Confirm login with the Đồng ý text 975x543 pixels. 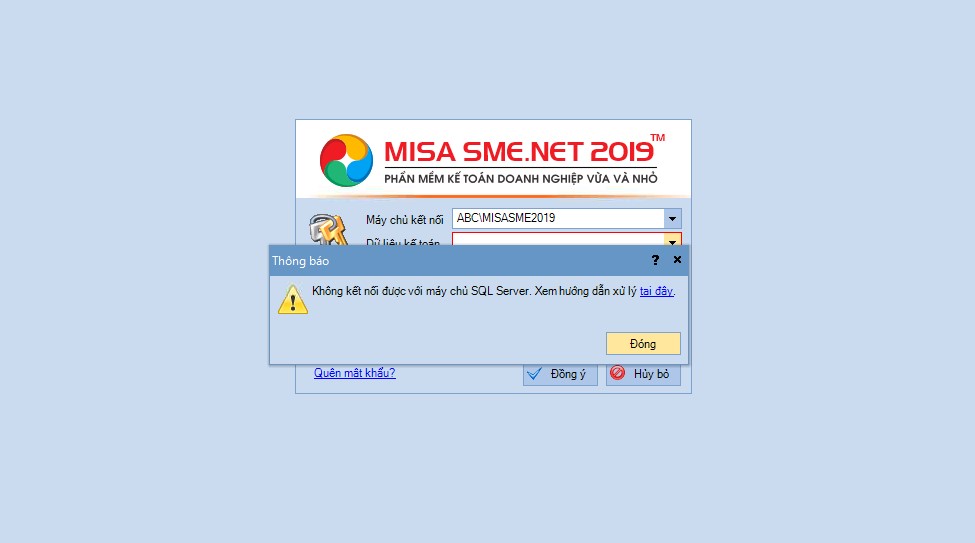tap(568, 374)
